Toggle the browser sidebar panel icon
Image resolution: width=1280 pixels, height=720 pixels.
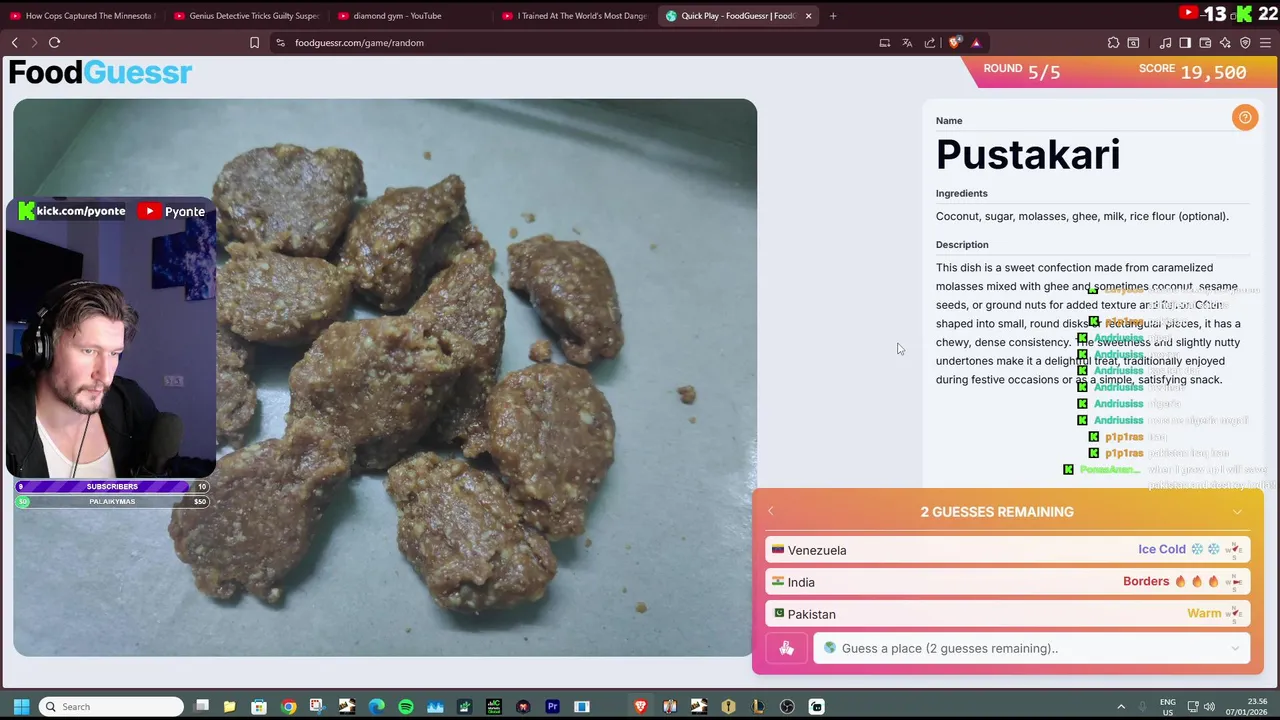pos(1185,43)
